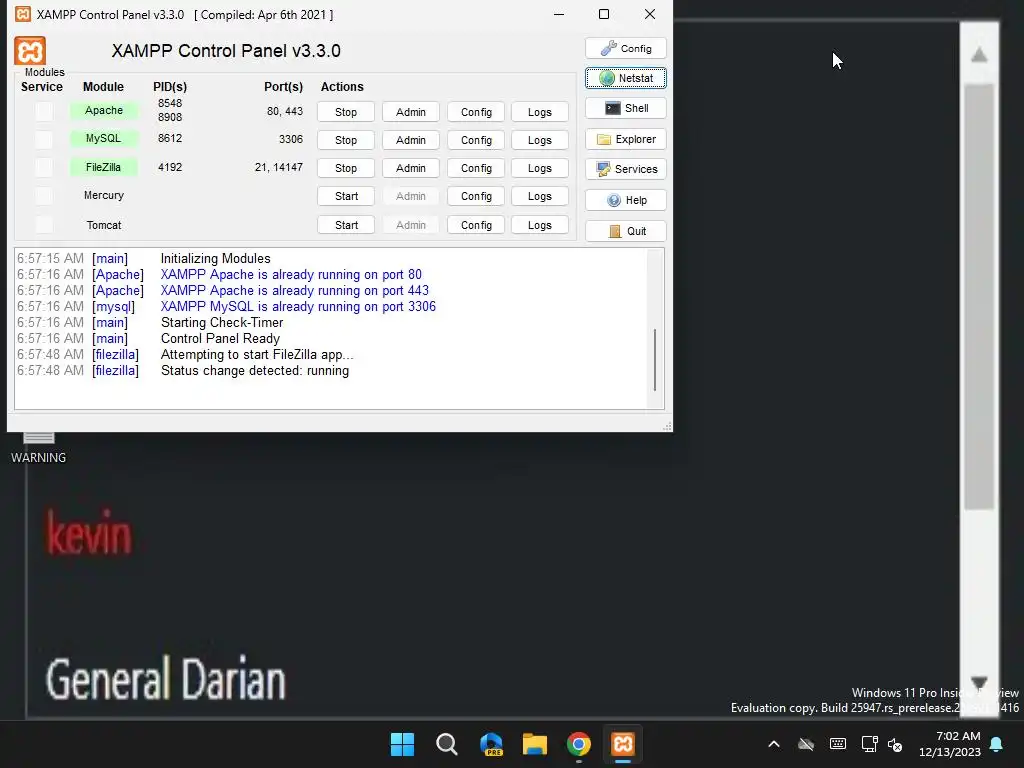Screen dimensions: 1024x768
Task: Toggle Mercury service checkbox
Action: coord(44,195)
